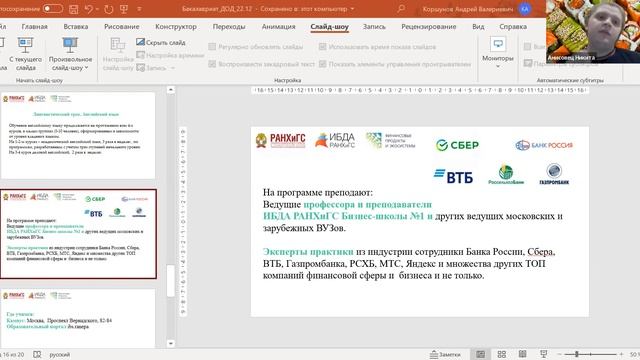Image resolution: width=640 pixels, height=360 pixels.
Task: Toggle the AutoSave switch
Action: pos(53,9)
